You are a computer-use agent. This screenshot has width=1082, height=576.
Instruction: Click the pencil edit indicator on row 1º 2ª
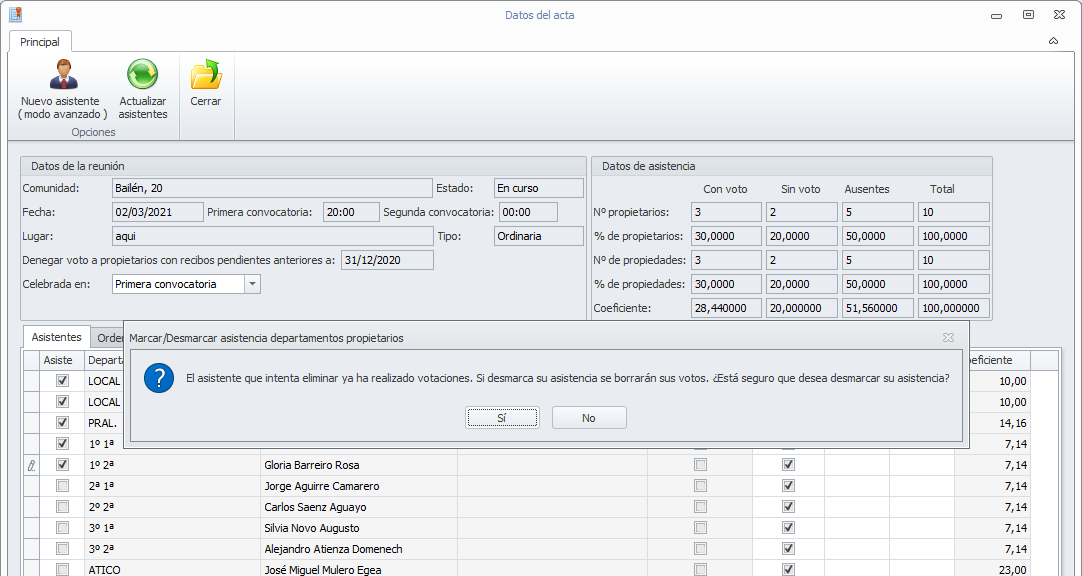point(31,465)
